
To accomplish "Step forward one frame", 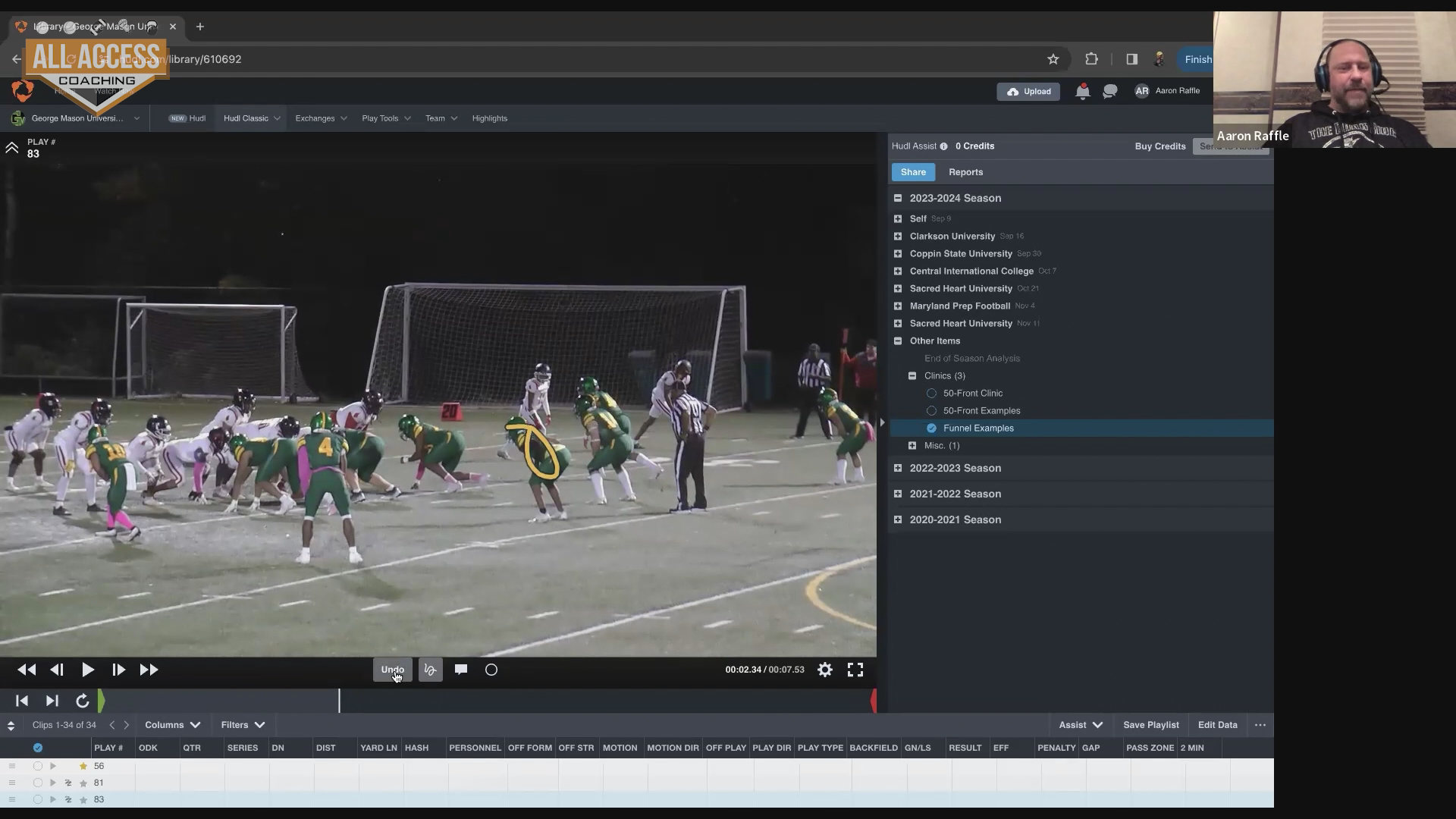I will 118,670.
